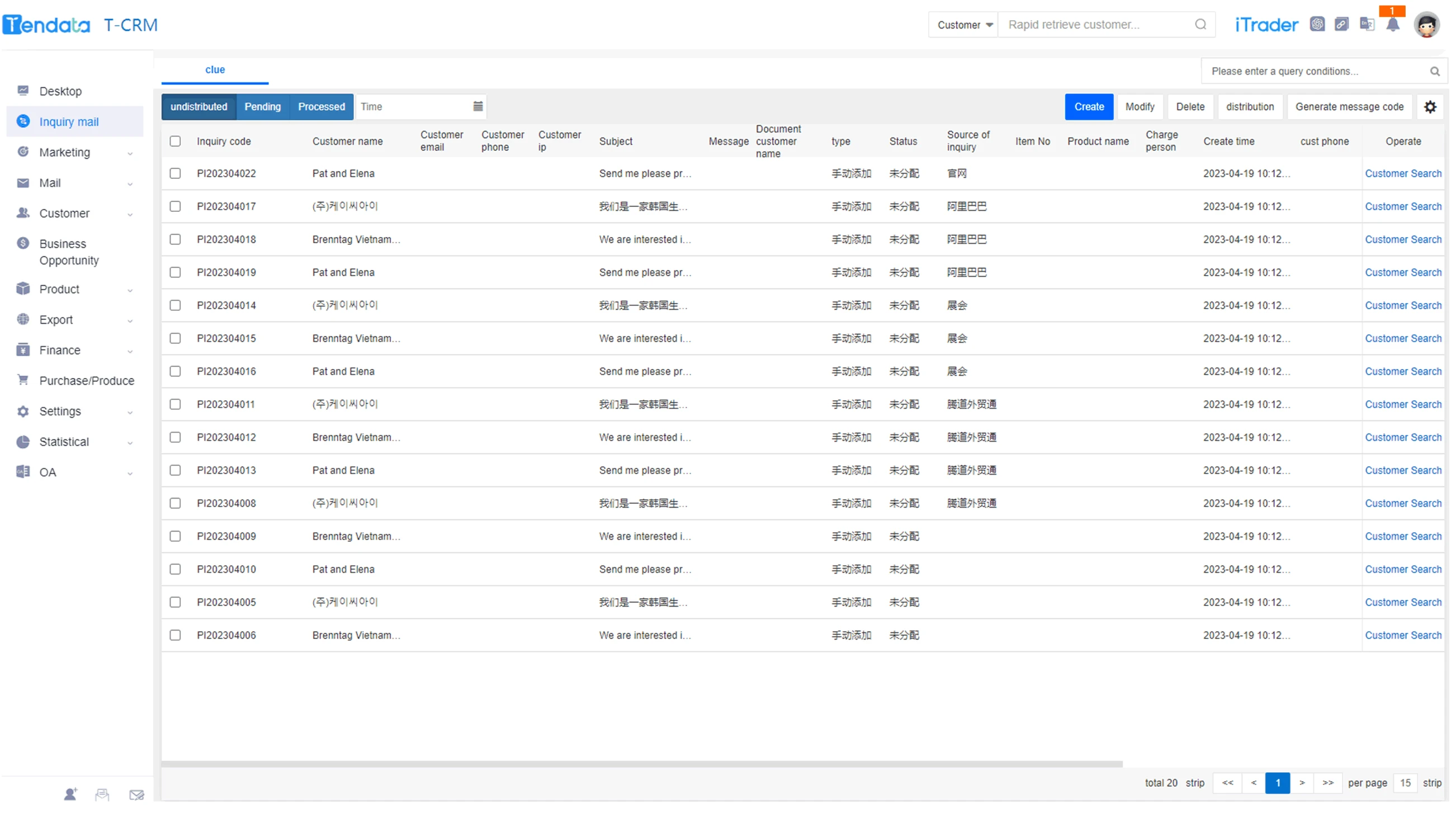Click the Inquiry mail sidebar icon

[x=23, y=121]
